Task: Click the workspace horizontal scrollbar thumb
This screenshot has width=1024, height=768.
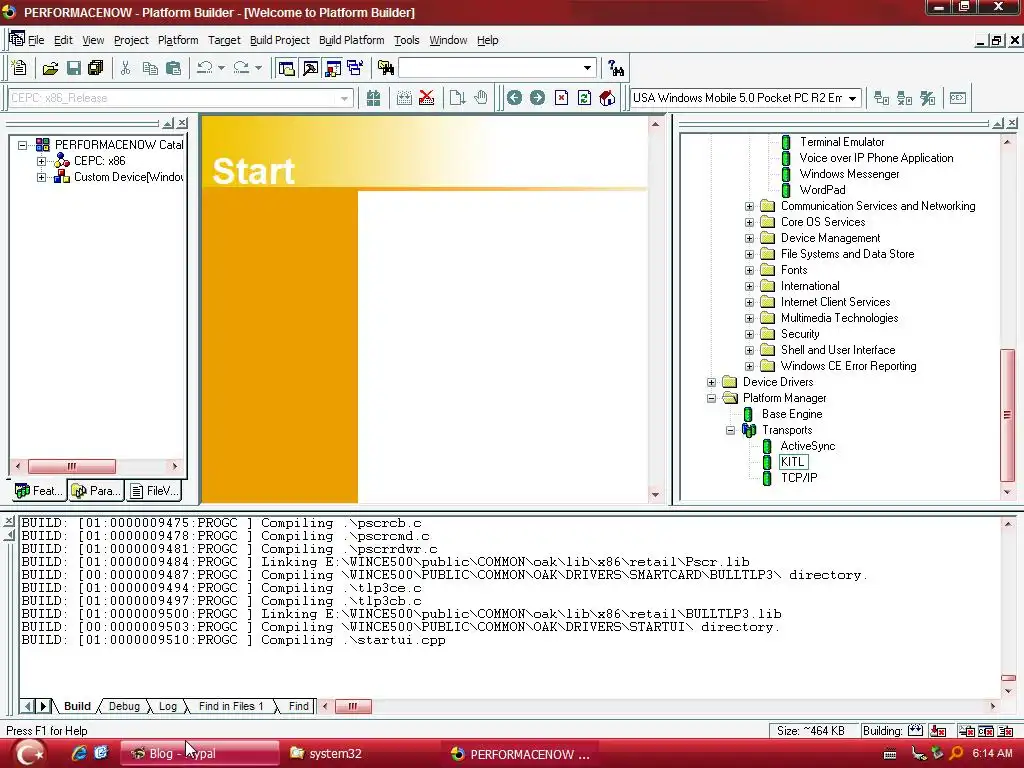Action: (72, 466)
